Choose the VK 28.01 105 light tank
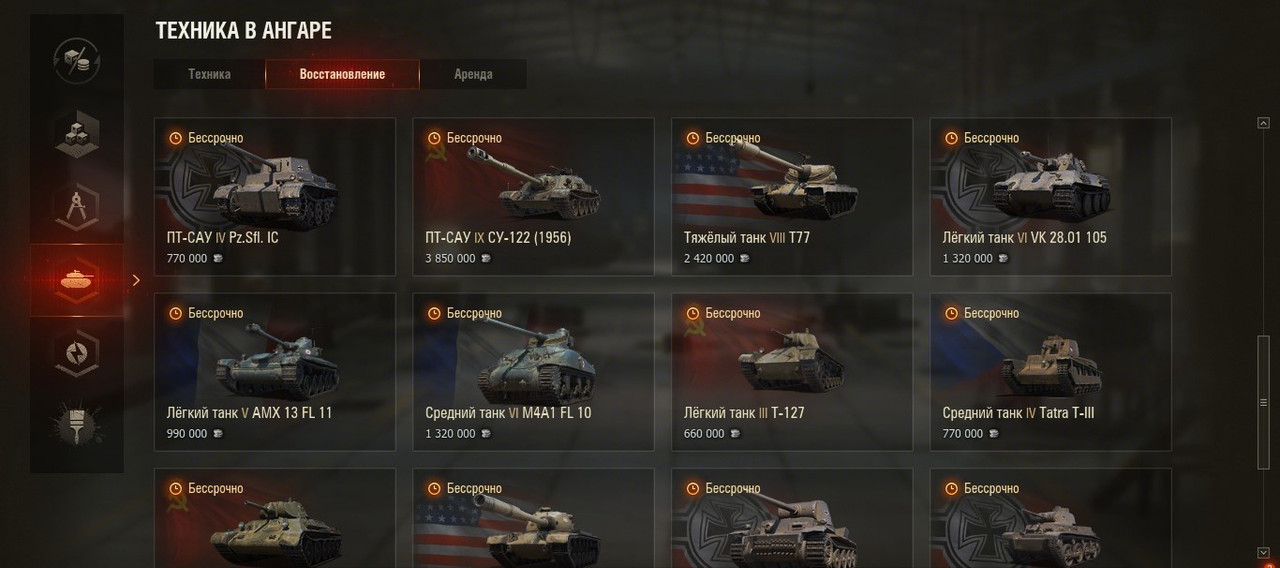Image resolution: width=1280 pixels, height=568 pixels. 1051,196
